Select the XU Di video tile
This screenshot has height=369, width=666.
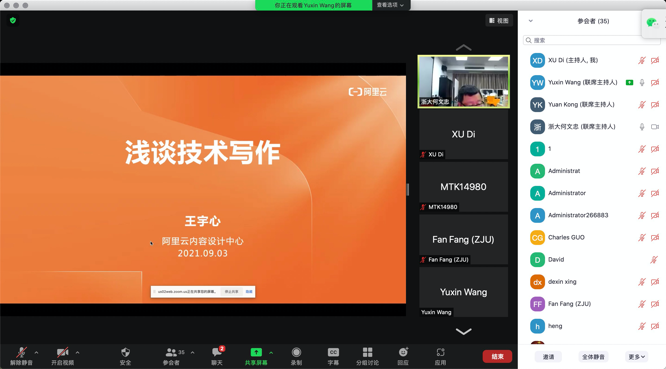coord(463,134)
